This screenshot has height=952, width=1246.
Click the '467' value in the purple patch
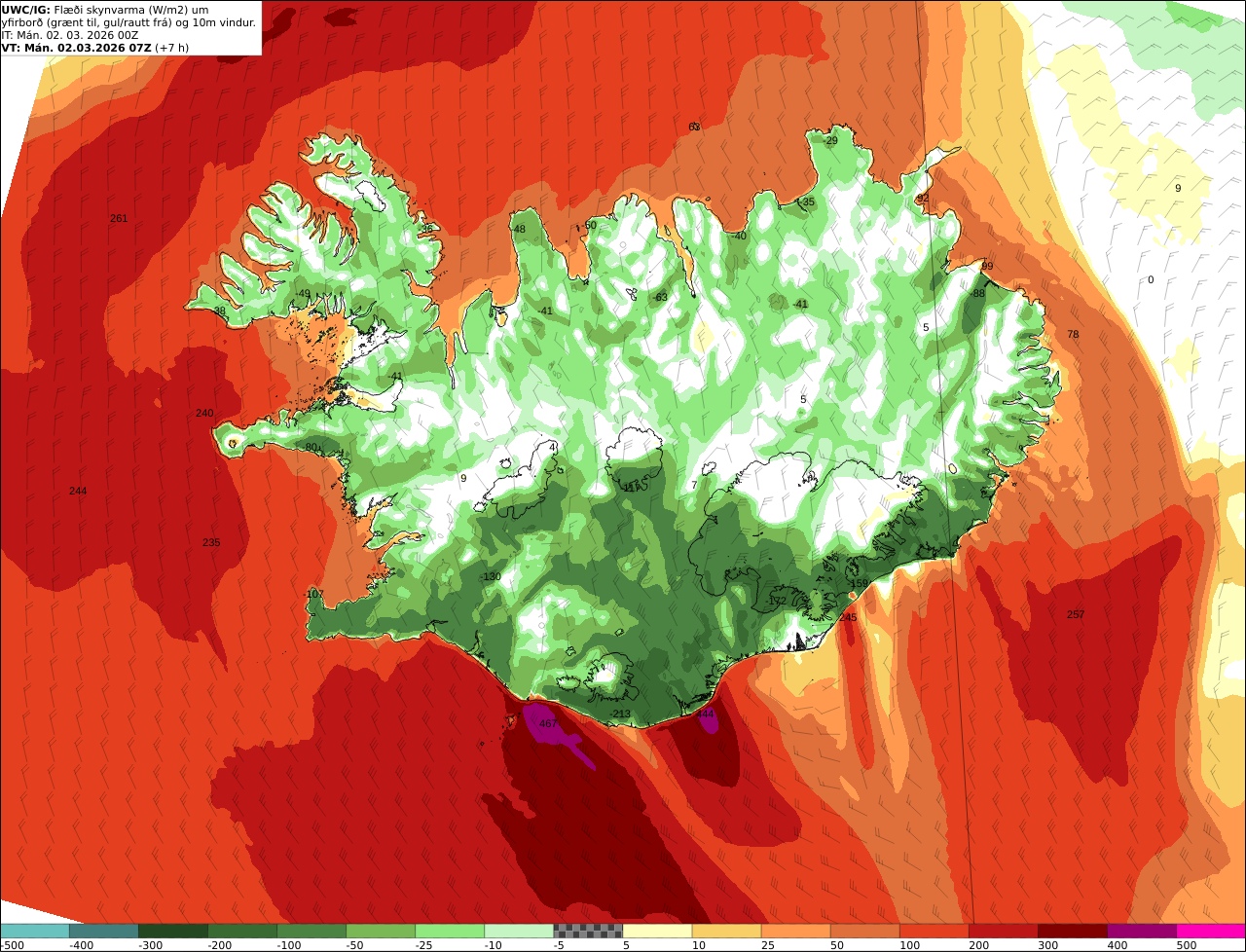tap(548, 723)
